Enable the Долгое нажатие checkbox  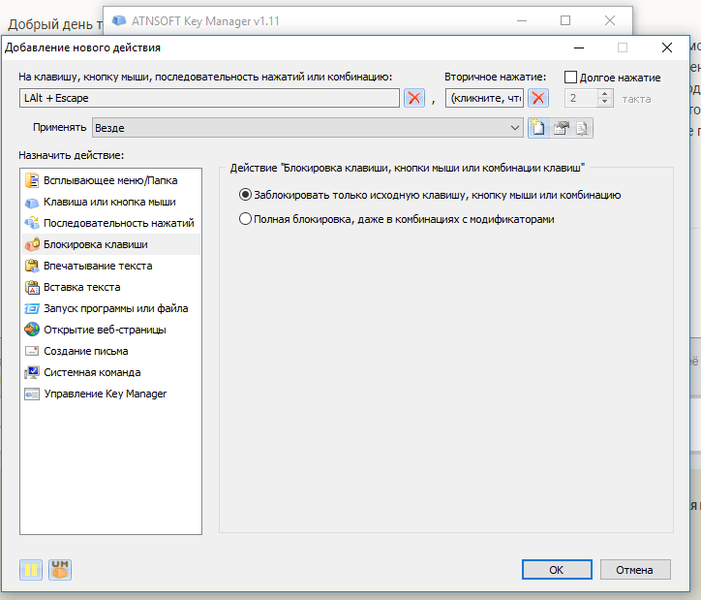(x=570, y=77)
